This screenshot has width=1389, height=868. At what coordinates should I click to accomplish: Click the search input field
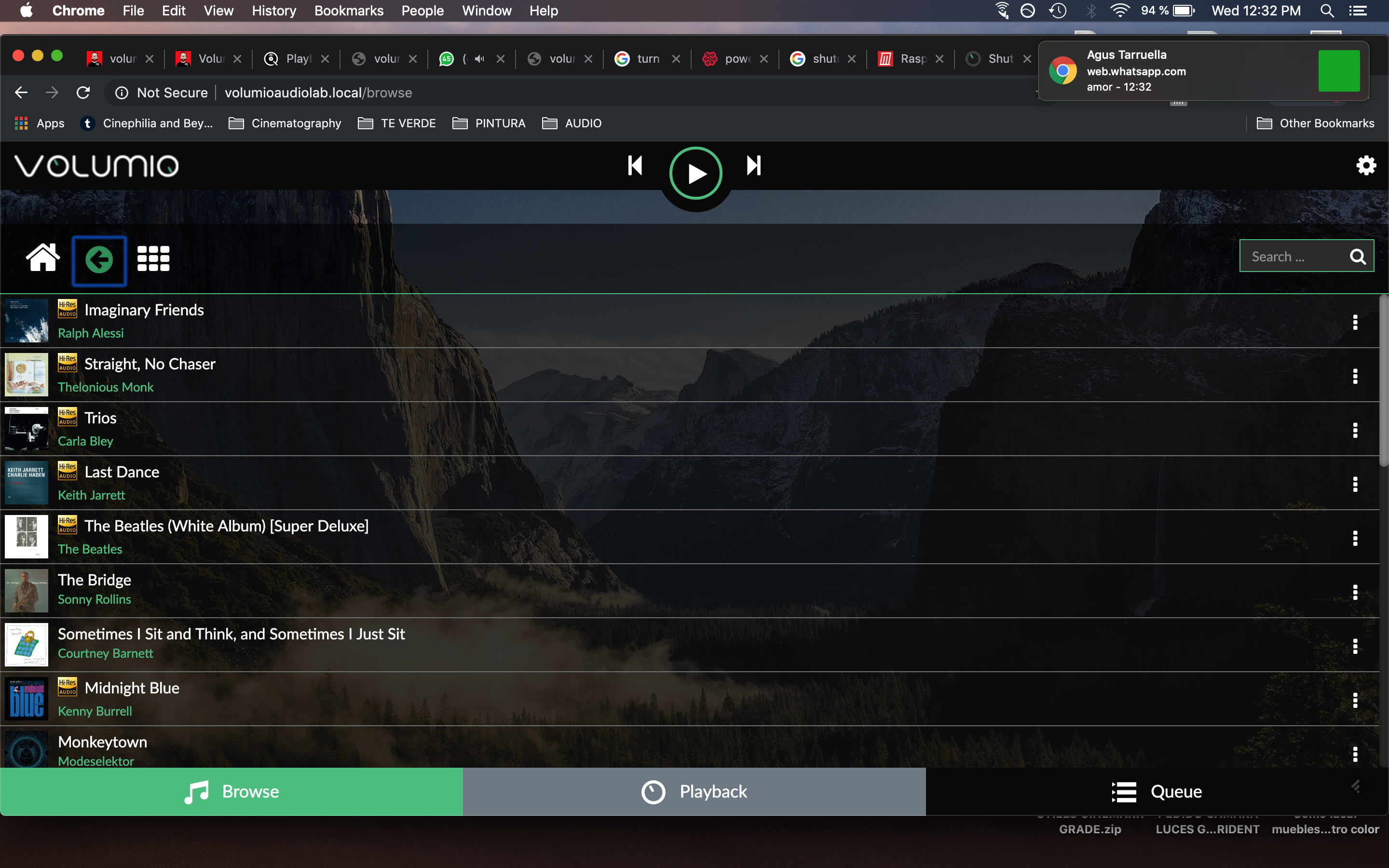(x=1296, y=256)
